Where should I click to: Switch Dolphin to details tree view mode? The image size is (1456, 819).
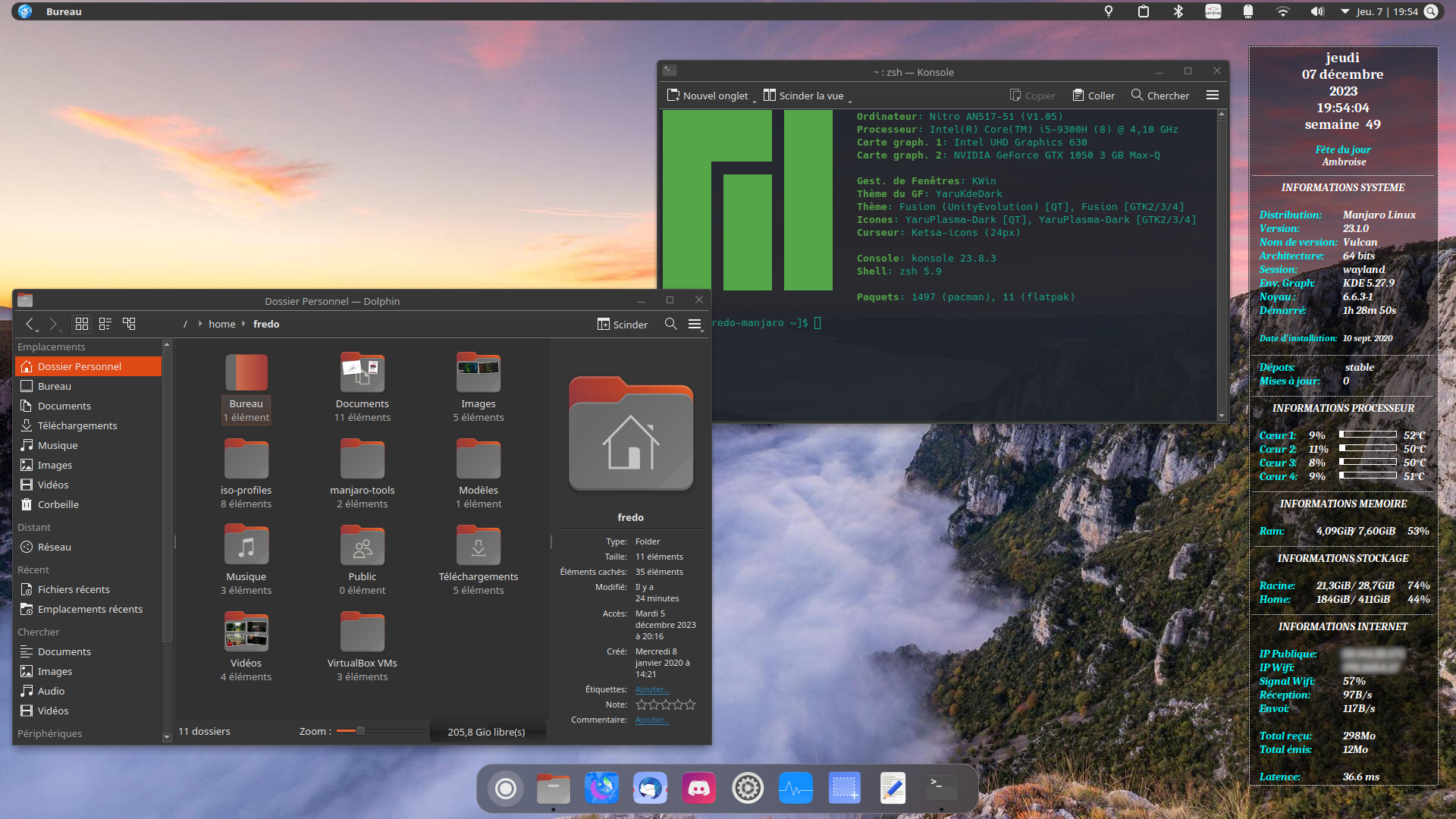point(129,324)
